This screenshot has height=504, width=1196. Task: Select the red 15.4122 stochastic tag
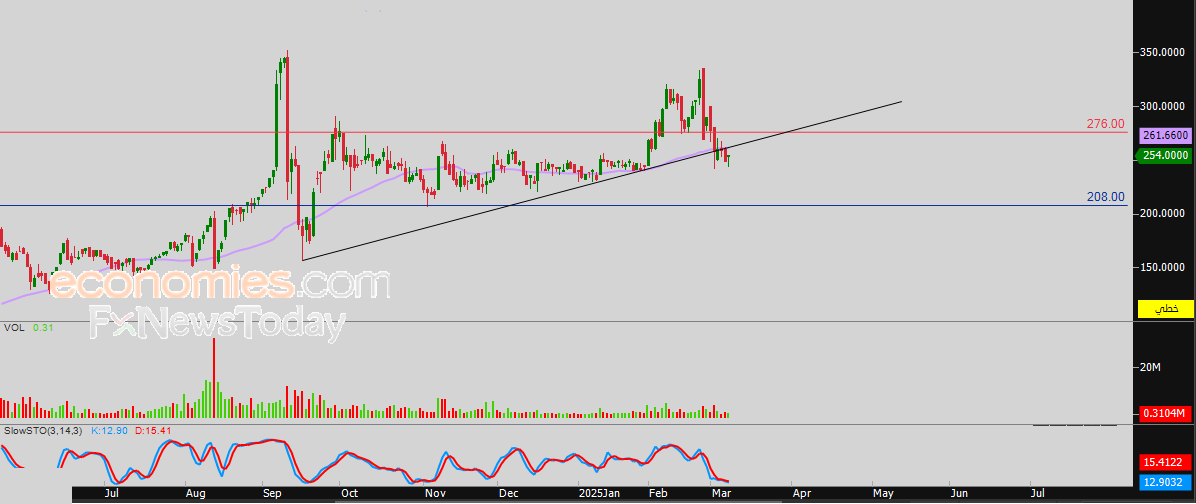[1164, 462]
